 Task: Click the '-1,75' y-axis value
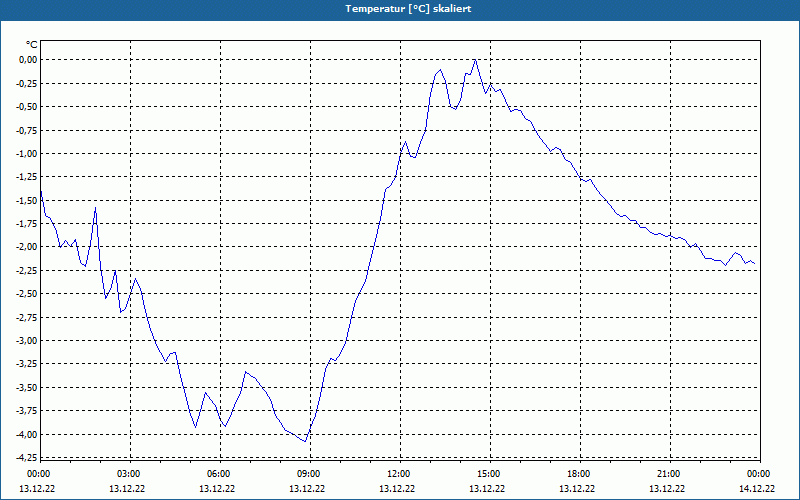[x=27, y=223]
